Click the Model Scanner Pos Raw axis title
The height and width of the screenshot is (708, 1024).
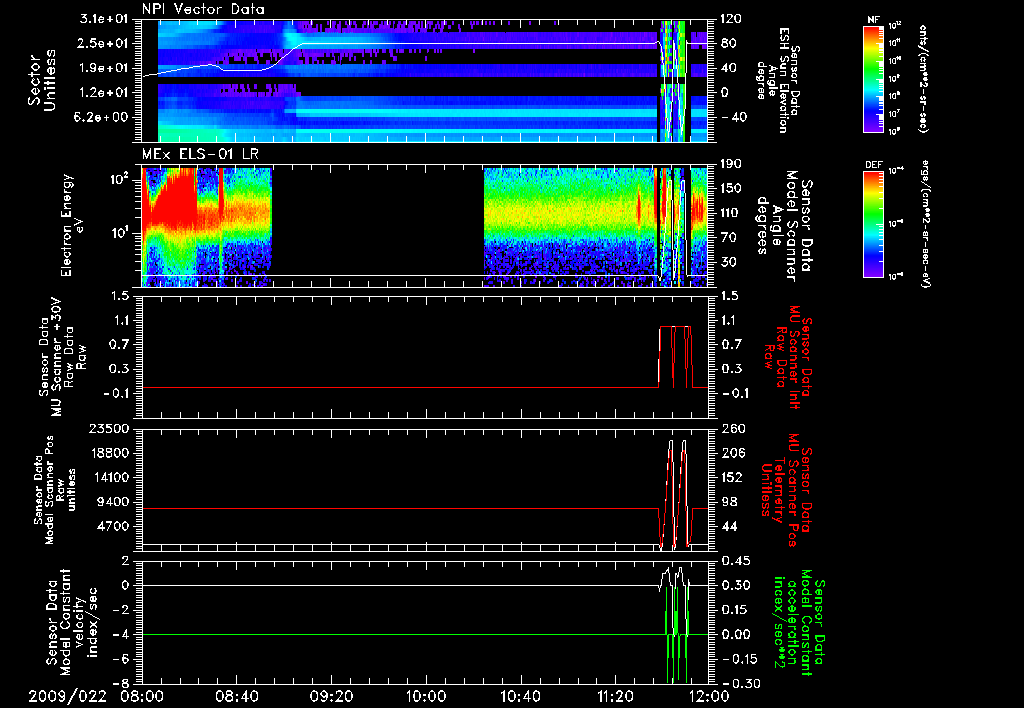(x=55, y=490)
